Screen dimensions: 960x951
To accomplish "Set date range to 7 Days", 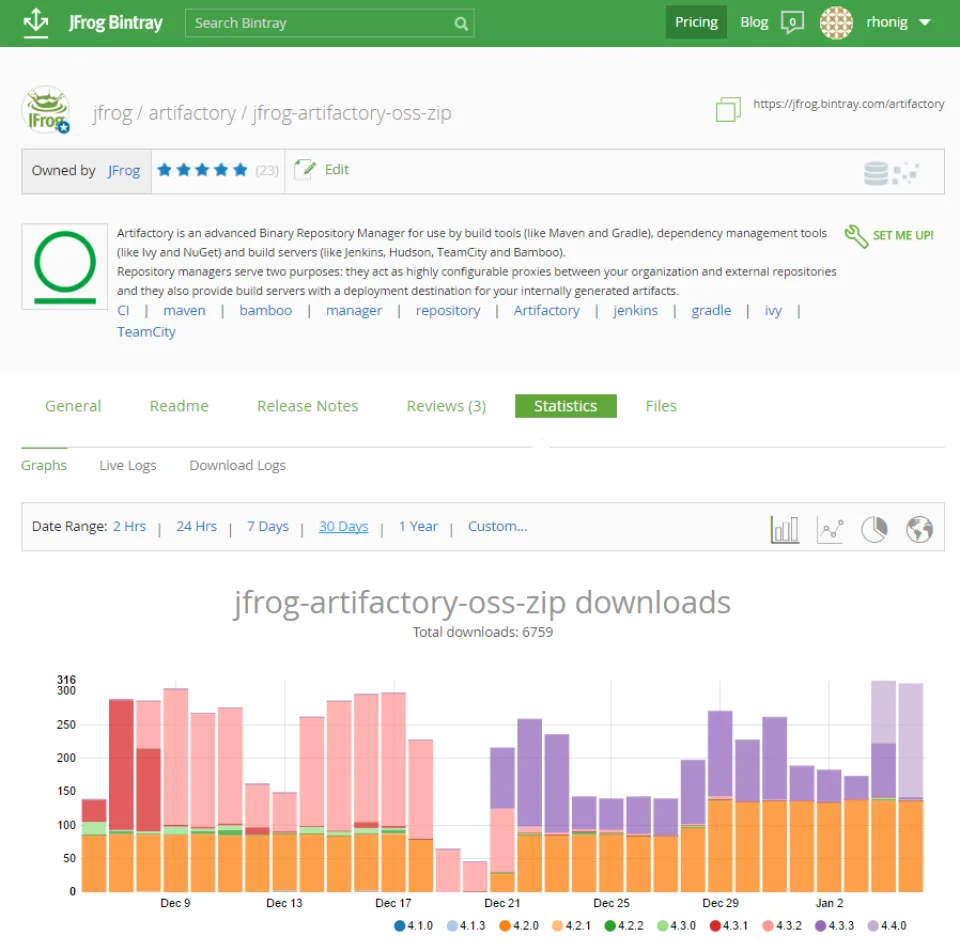I will [x=268, y=526].
